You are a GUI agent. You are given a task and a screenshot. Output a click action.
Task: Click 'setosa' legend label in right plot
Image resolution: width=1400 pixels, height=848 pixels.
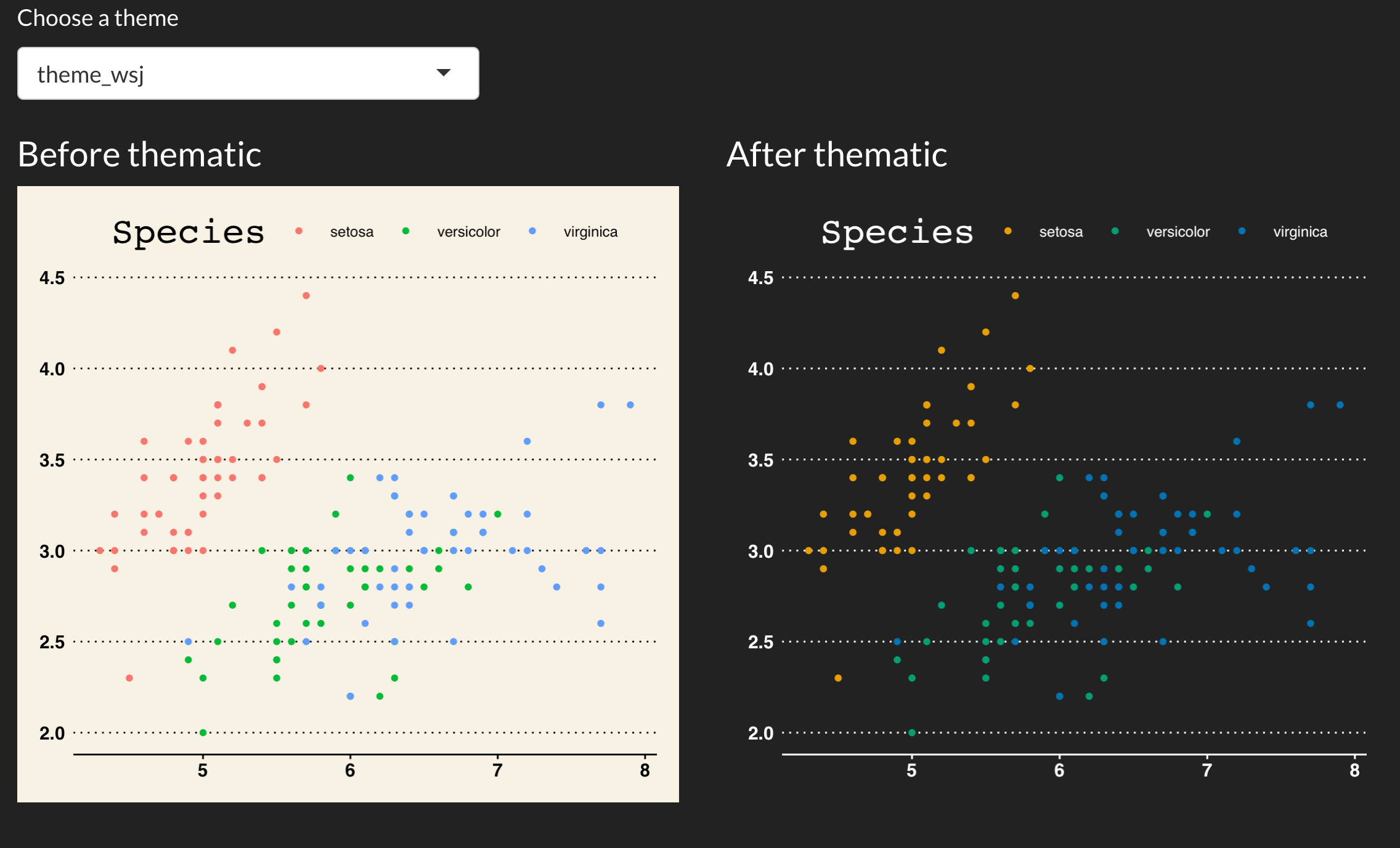coord(1060,232)
